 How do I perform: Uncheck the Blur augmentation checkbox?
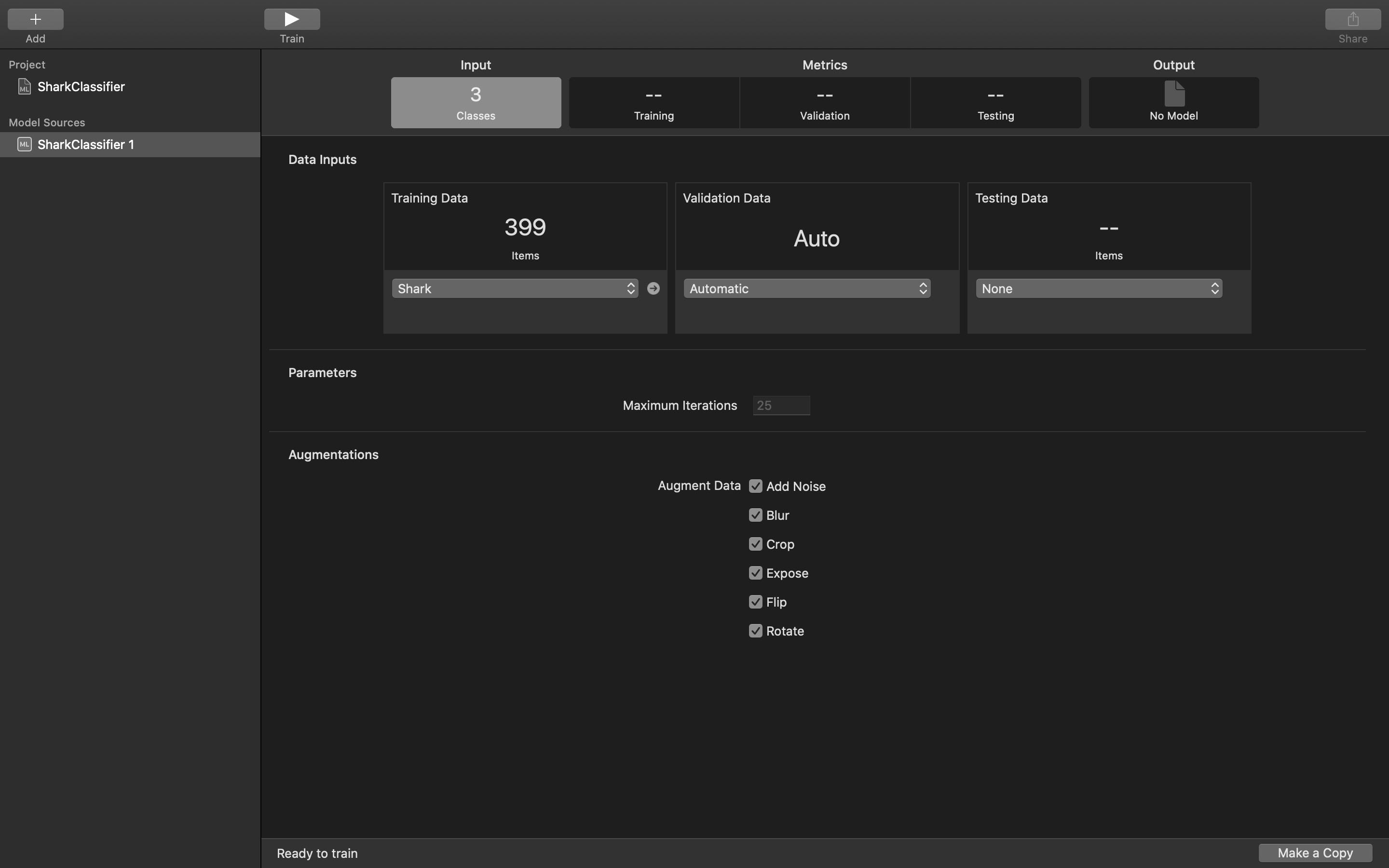tap(755, 515)
